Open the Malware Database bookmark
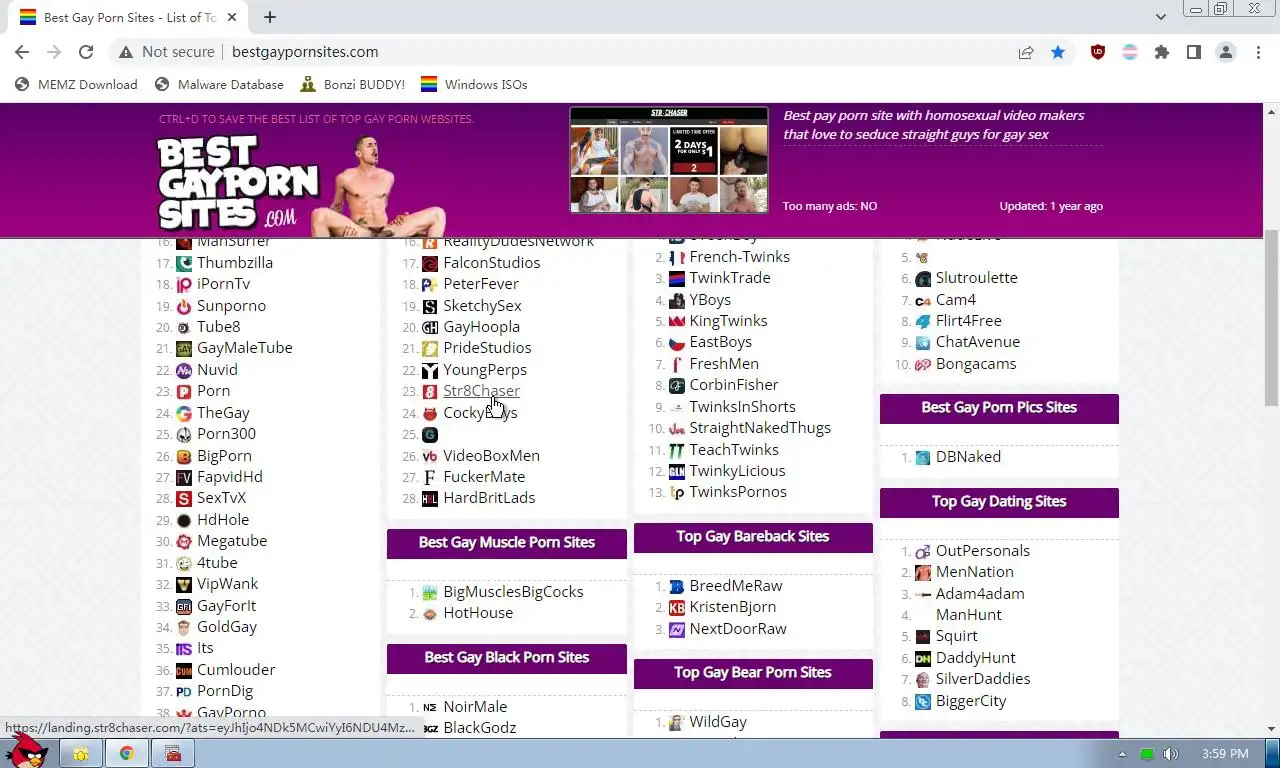 (x=220, y=84)
